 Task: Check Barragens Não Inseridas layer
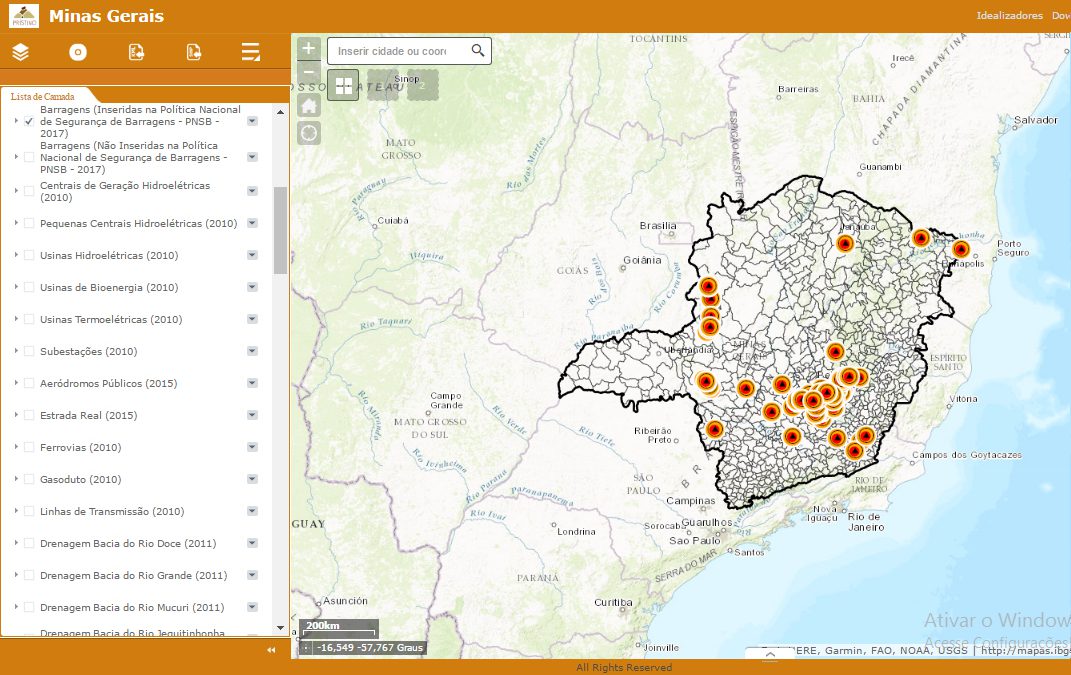[29, 157]
